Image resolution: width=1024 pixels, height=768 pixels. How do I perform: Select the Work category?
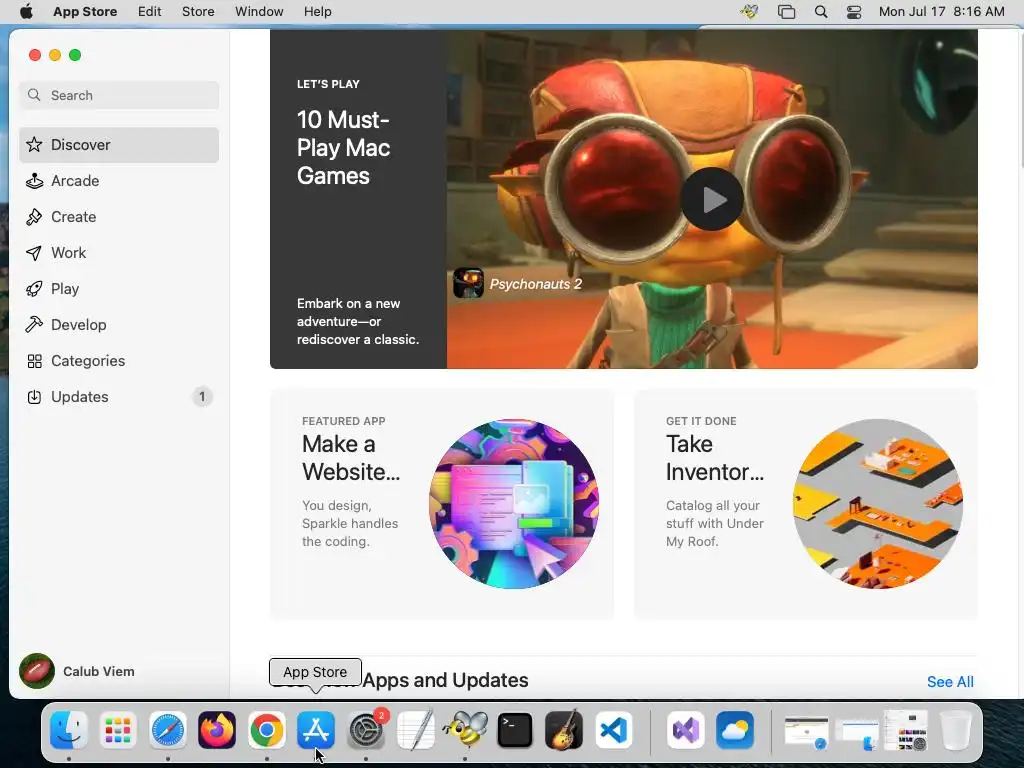119,253
